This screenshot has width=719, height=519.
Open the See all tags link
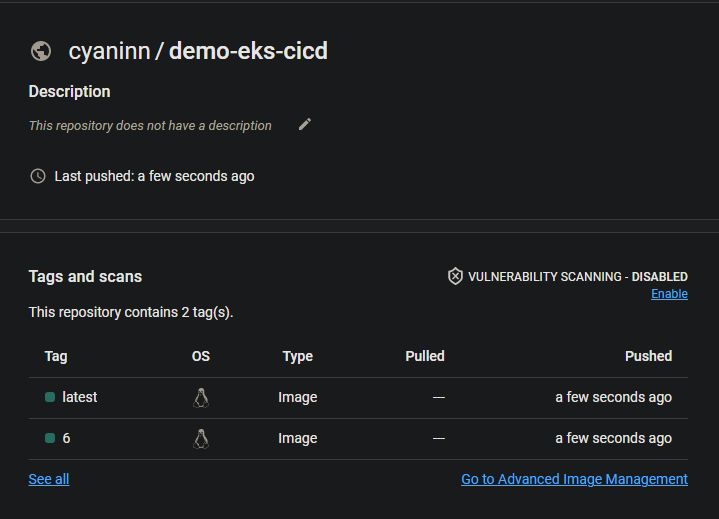pos(49,479)
